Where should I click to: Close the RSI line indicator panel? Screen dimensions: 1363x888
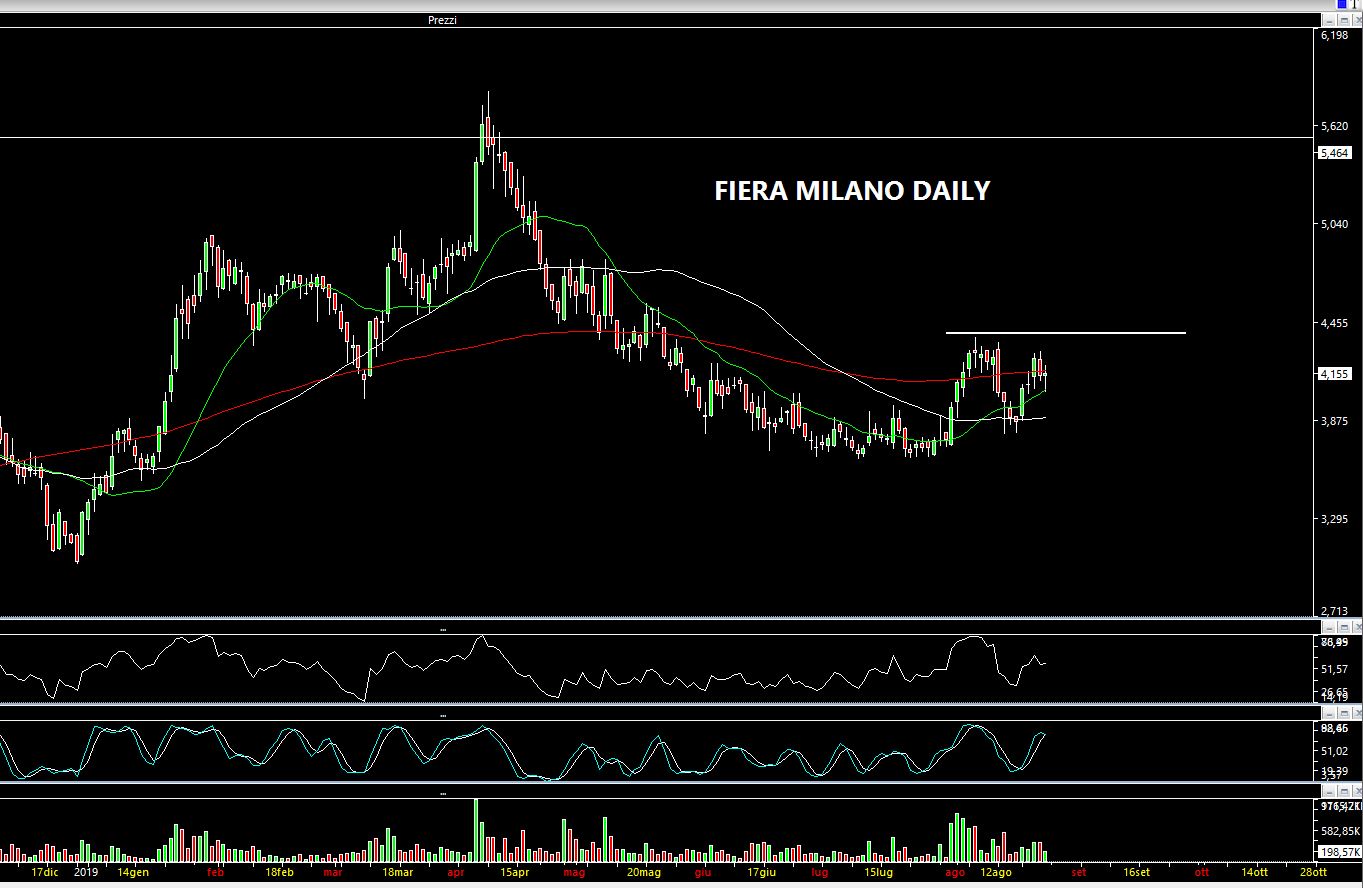click(1357, 627)
